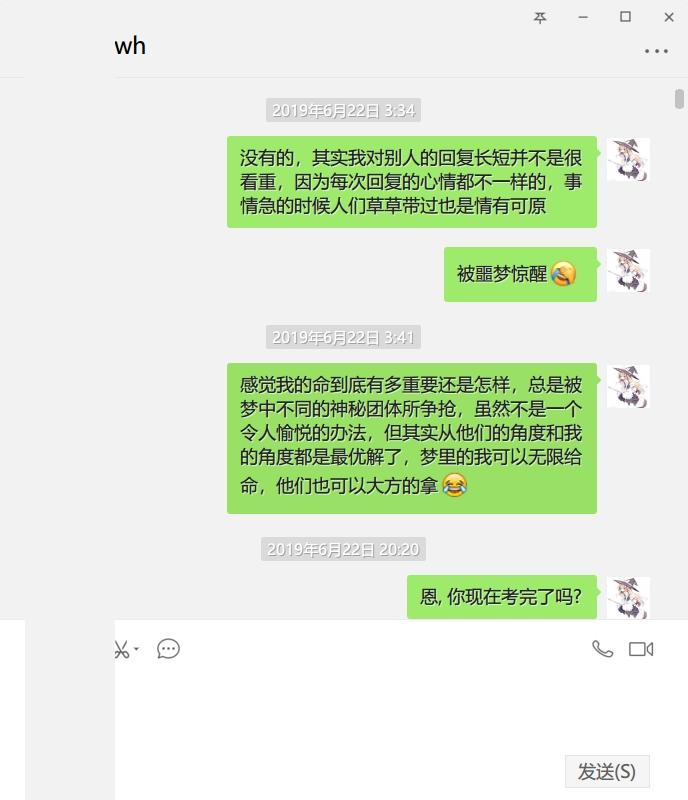Viewport: 688px width, 800px height.
Task: Select the 恩, 你现在考完了吗? message bubble
Action: [x=502, y=597]
